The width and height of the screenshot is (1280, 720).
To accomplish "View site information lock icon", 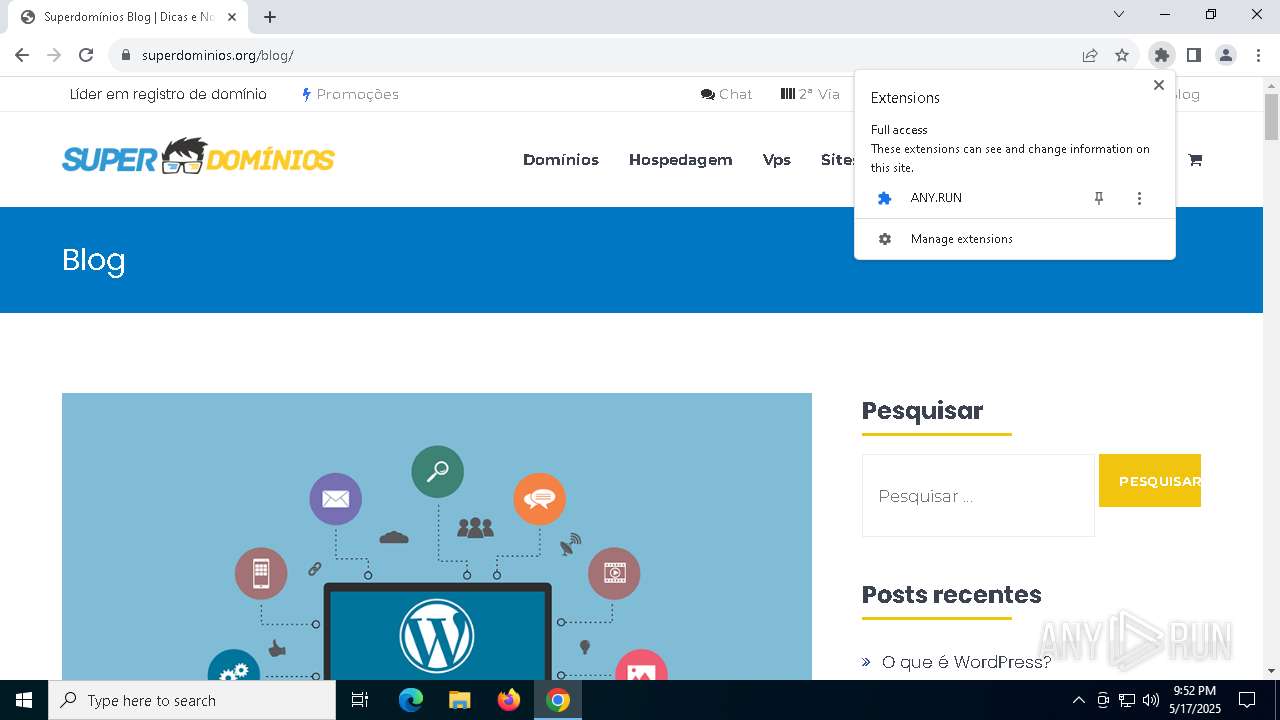I will click(126, 55).
